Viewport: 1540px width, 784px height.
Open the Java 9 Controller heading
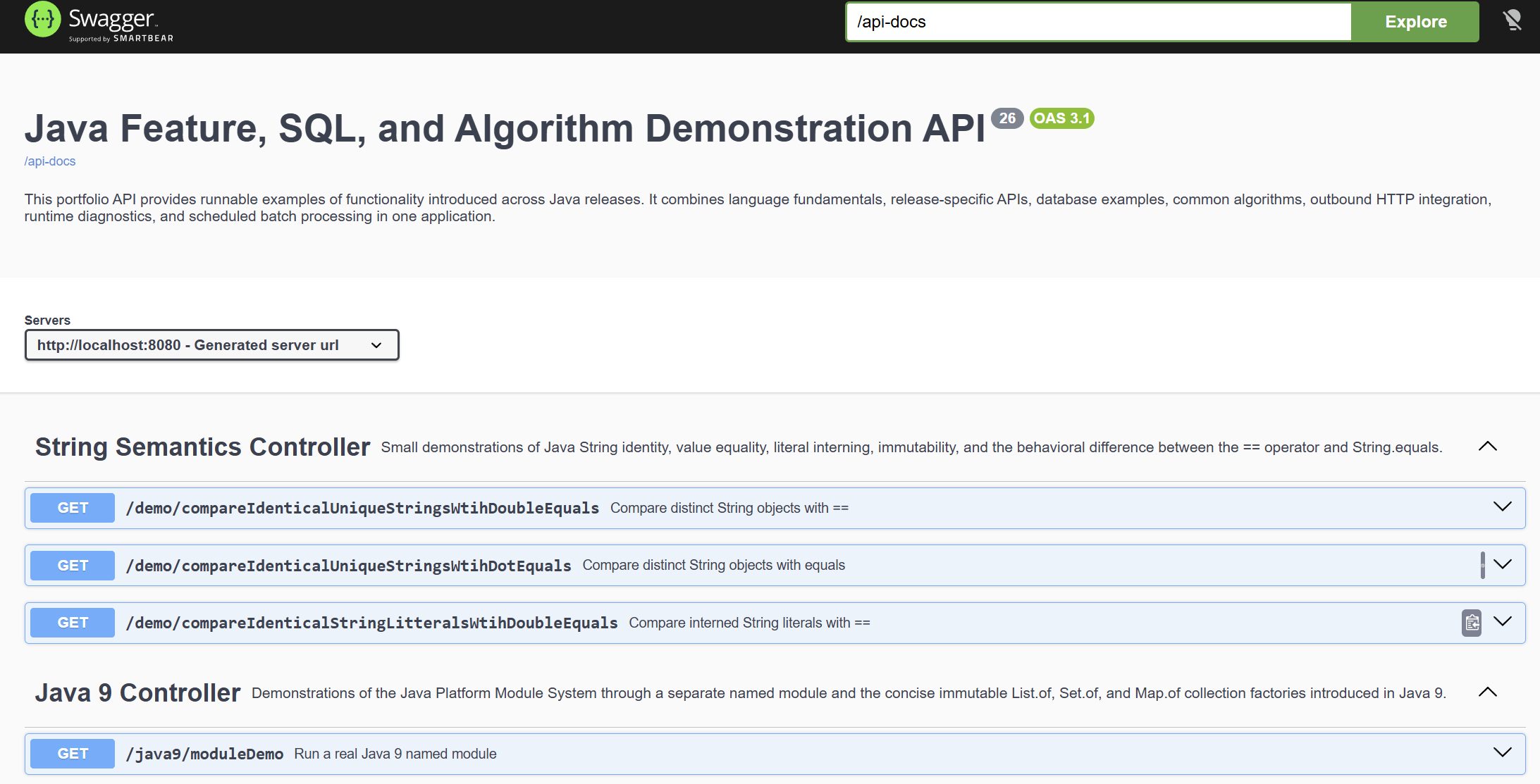[x=138, y=693]
